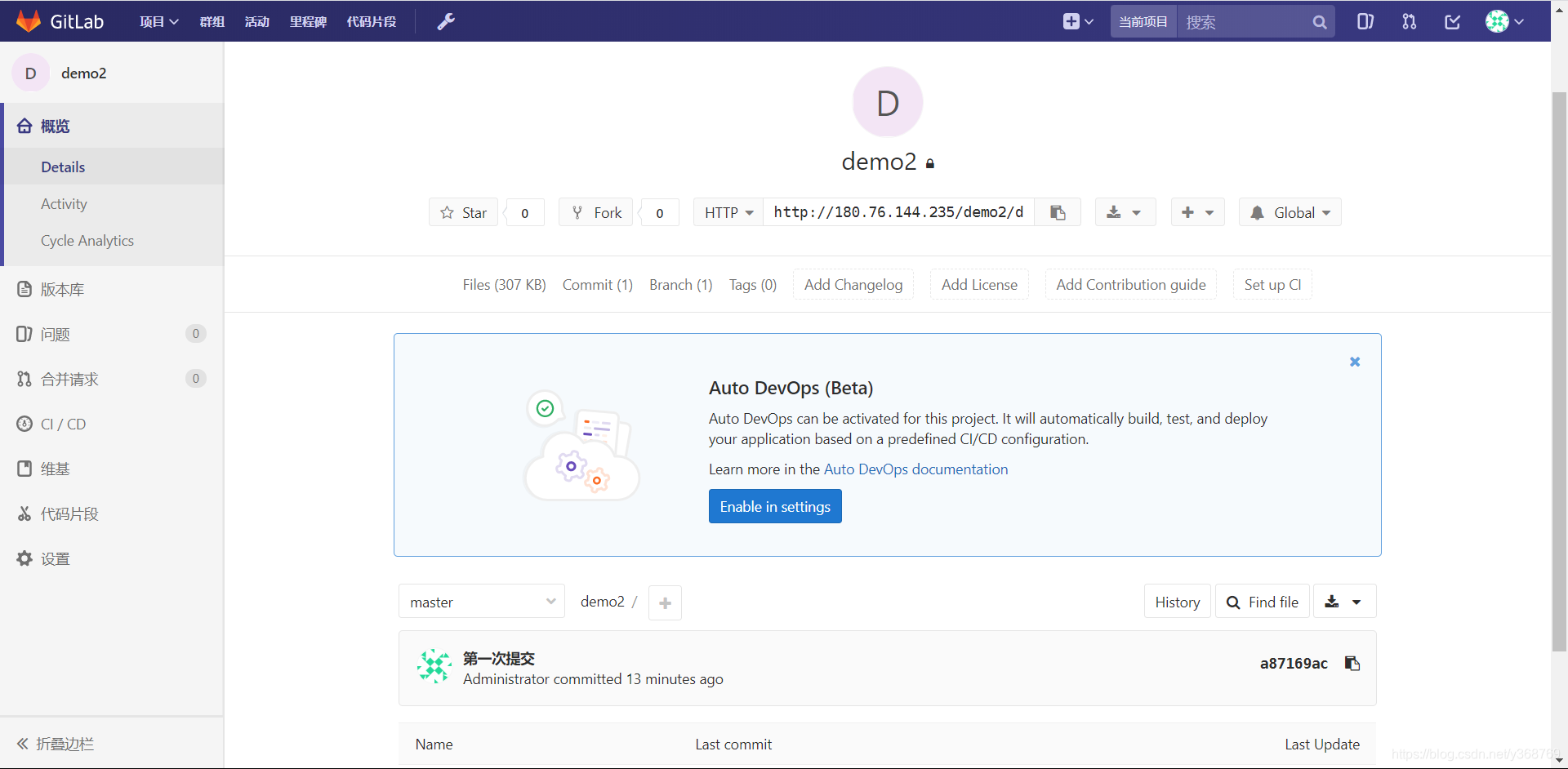Open the 里程碑 menu item

[x=308, y=22]
